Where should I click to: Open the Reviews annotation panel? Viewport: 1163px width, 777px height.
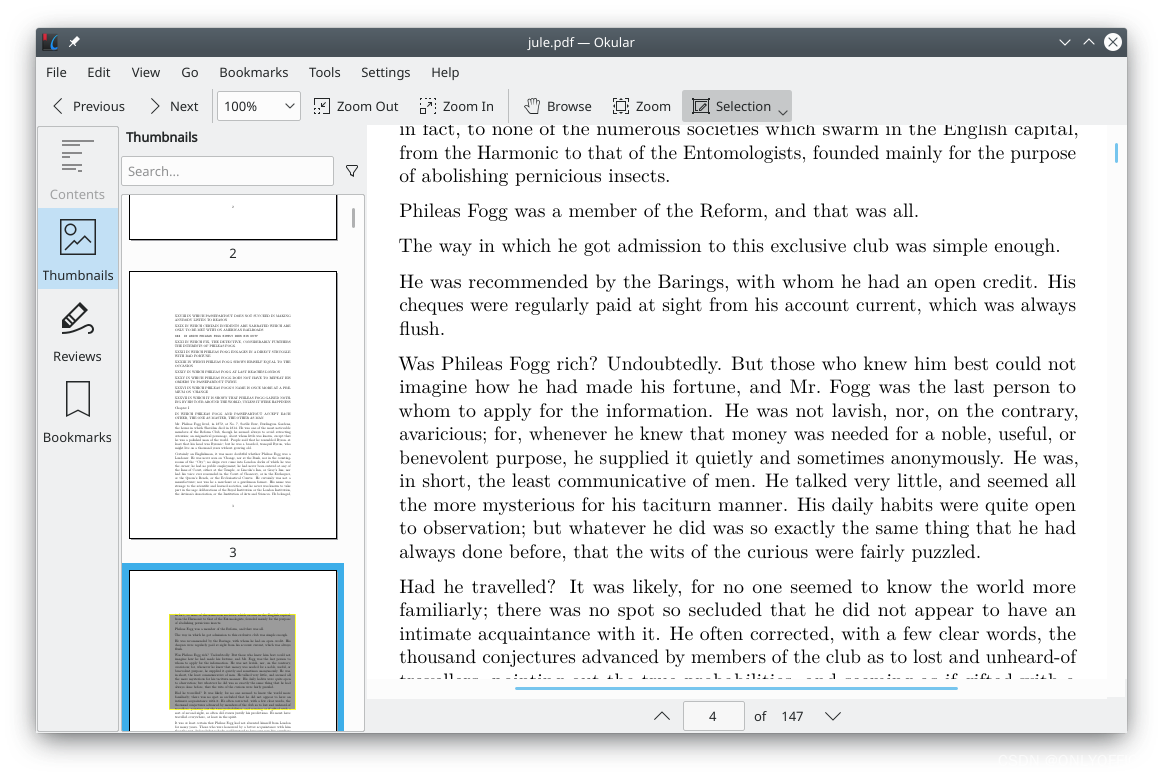point(77,329)
